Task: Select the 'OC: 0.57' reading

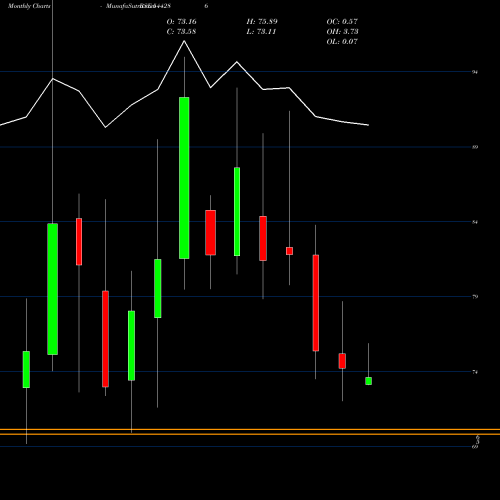Action: click(342, 22)
